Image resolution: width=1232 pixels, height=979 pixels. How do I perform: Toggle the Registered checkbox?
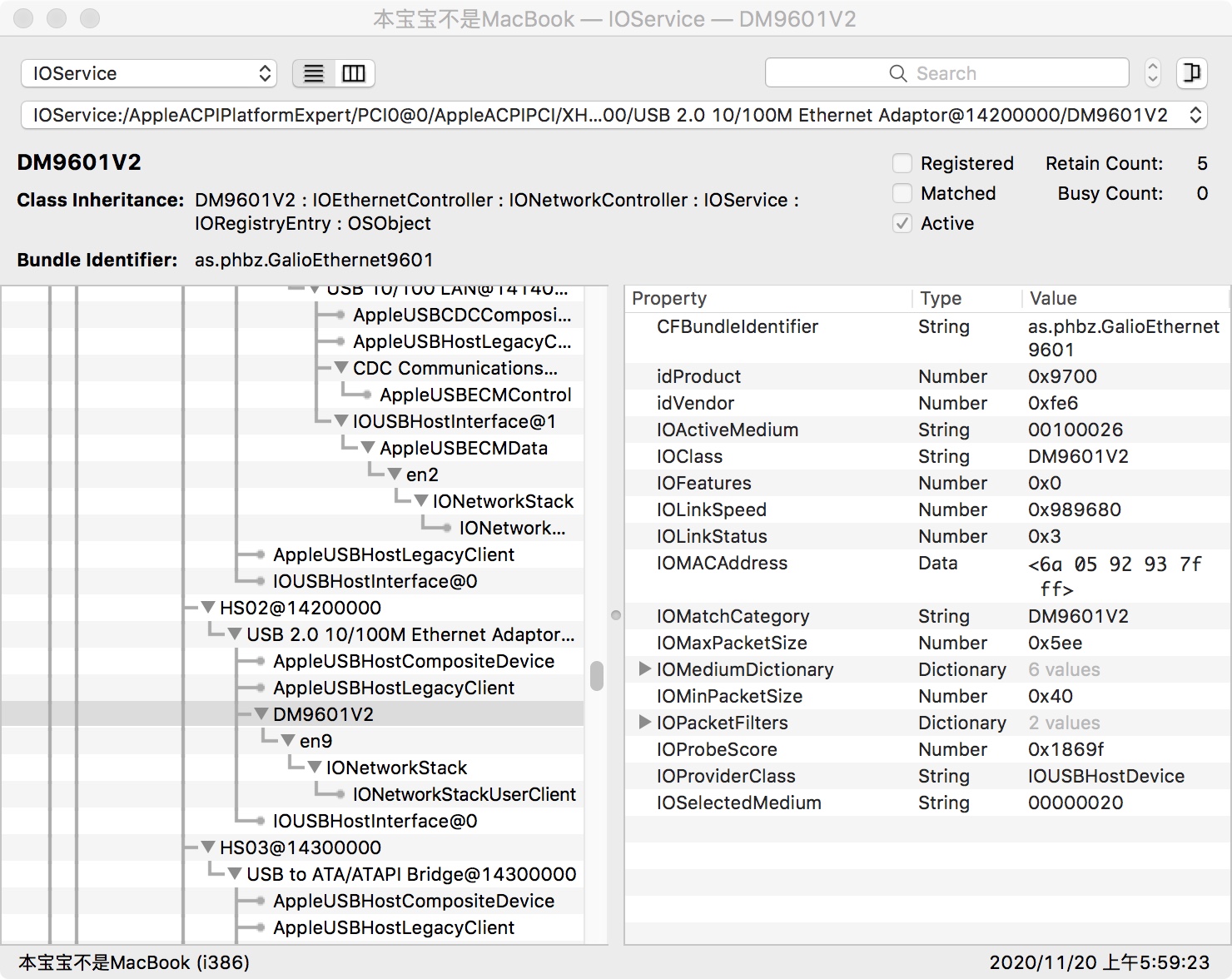(902, 163)
